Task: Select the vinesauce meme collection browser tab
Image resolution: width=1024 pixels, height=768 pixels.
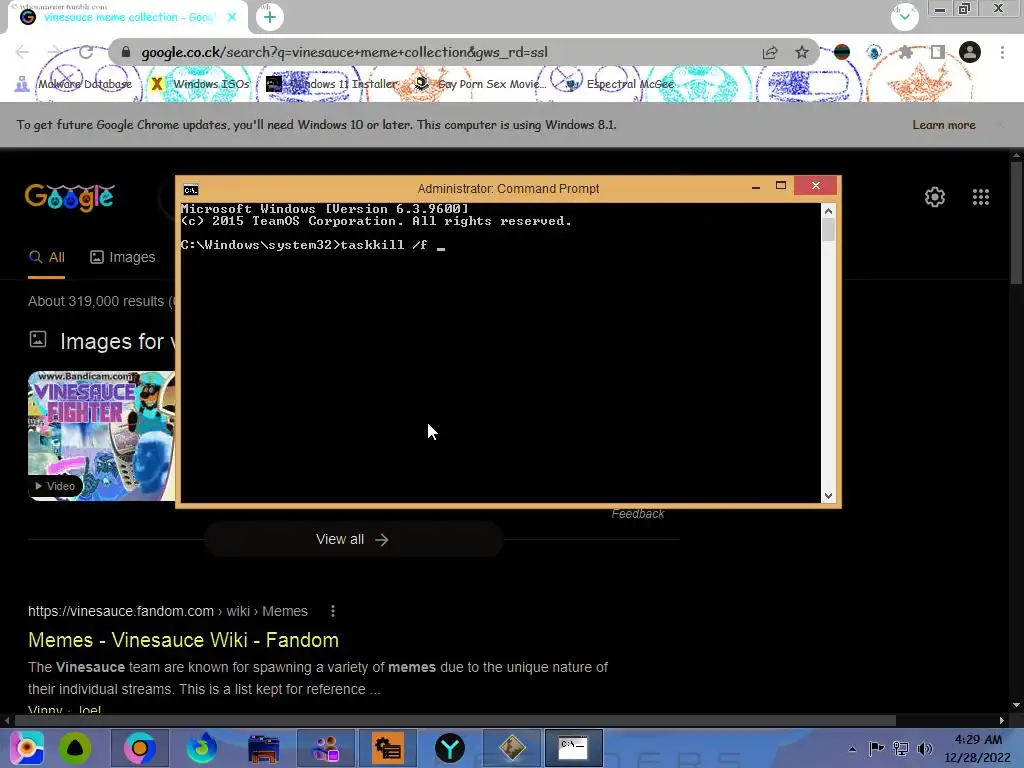Action: [128, 18]
